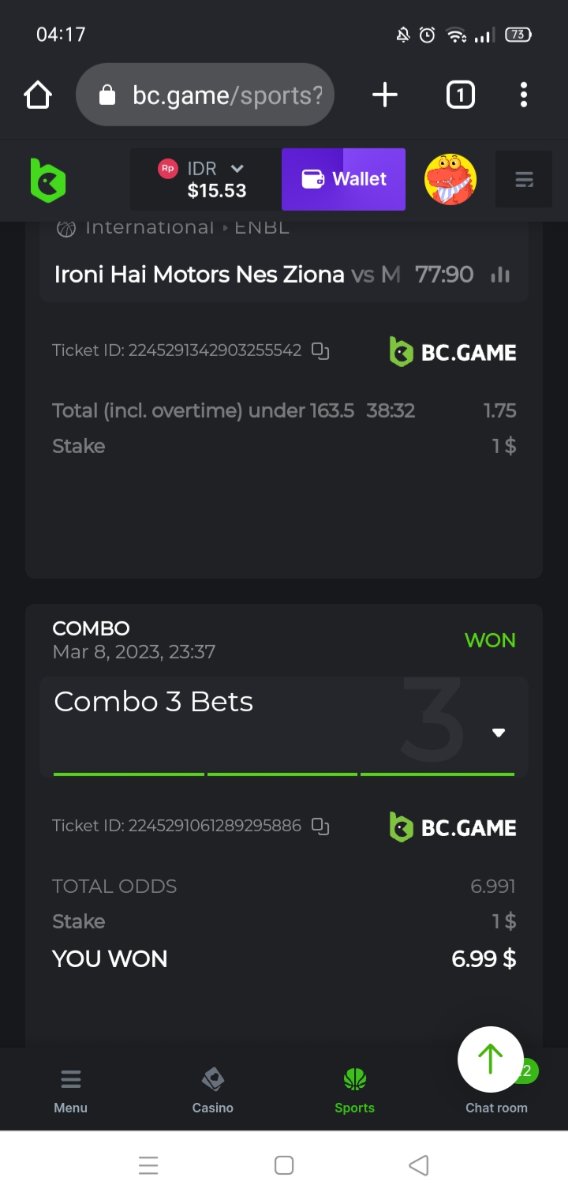Open the tab switcher showing 1 tab

[460, 95]
